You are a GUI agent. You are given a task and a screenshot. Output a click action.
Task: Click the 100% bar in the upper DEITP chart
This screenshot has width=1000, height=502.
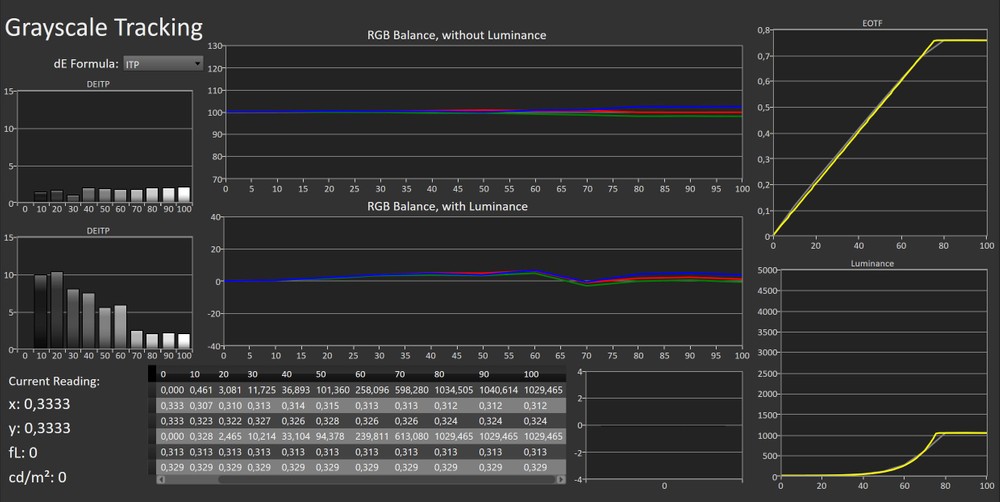(183, 195)
